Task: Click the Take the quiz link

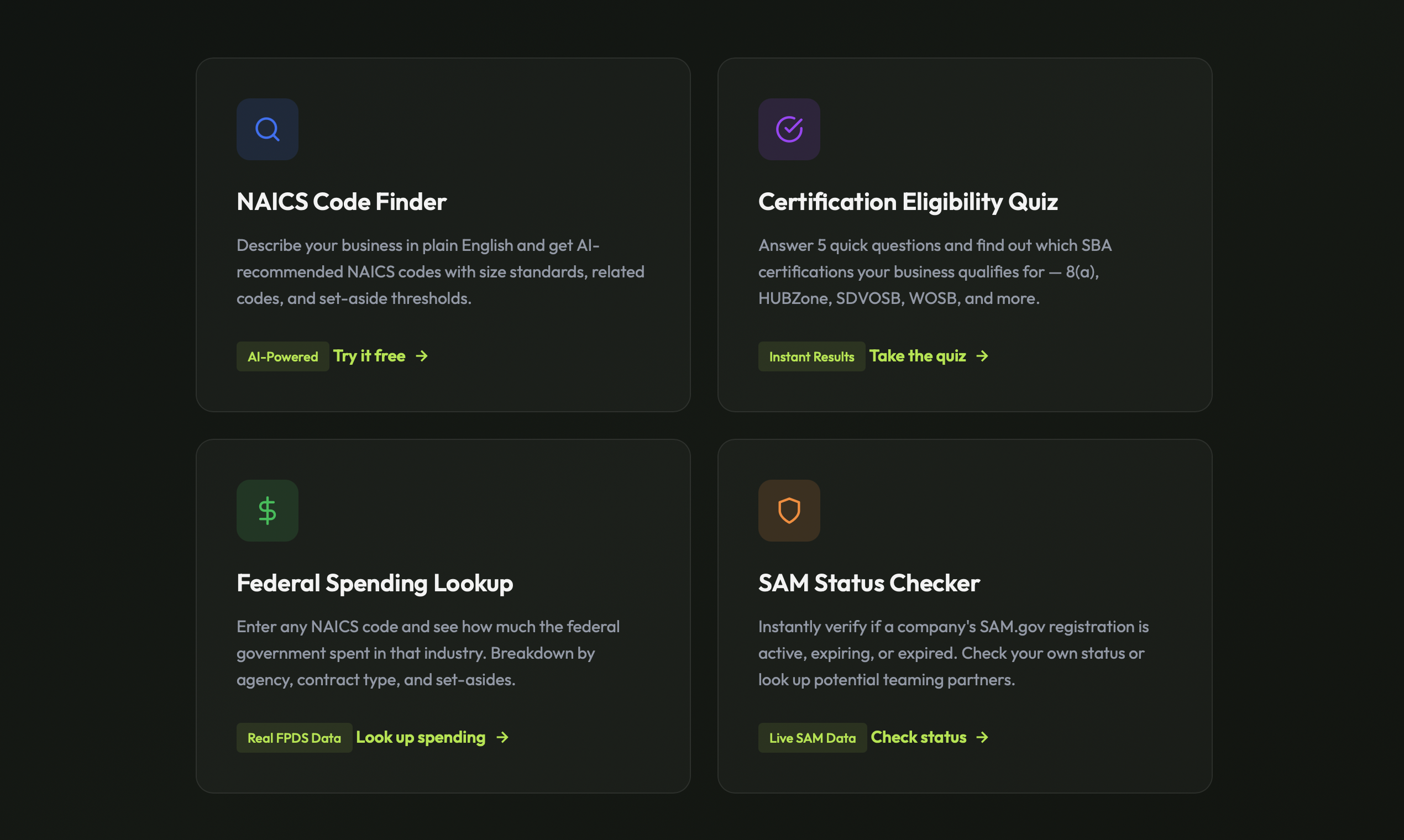Action: point(918,356)
